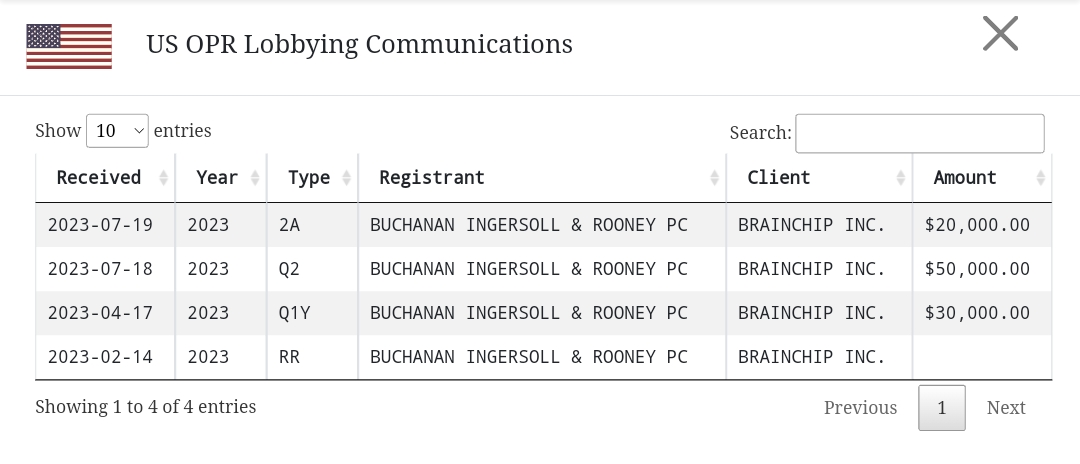Click the US flag icon
This screenshot has height=464, width=1080.
coord(69,46)
